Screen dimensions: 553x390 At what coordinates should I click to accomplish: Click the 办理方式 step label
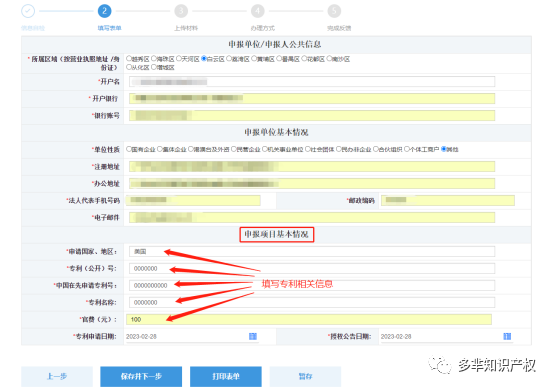coord(262,28)
